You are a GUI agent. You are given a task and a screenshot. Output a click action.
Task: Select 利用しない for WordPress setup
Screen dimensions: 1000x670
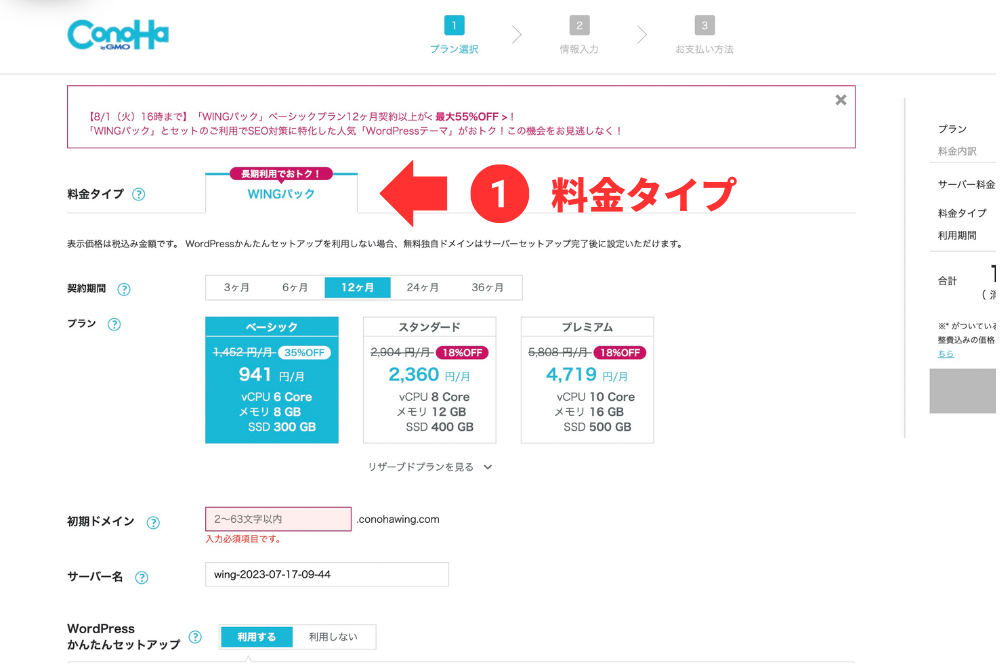tap(334, 637)
